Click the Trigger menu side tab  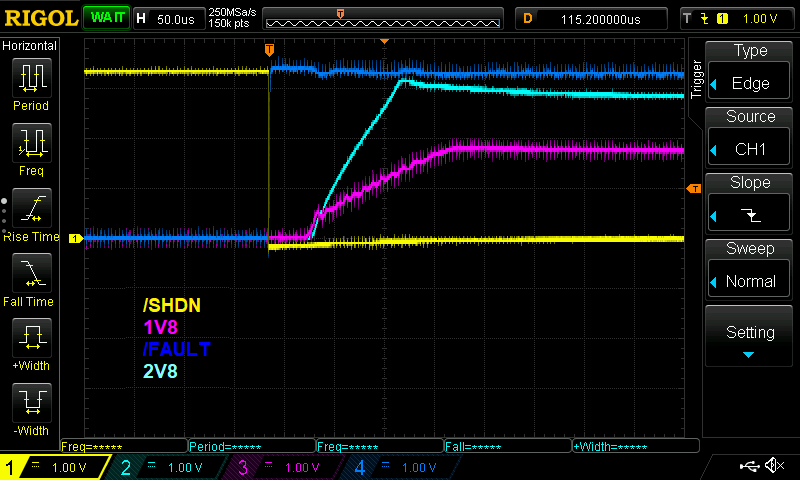(696, 79)
